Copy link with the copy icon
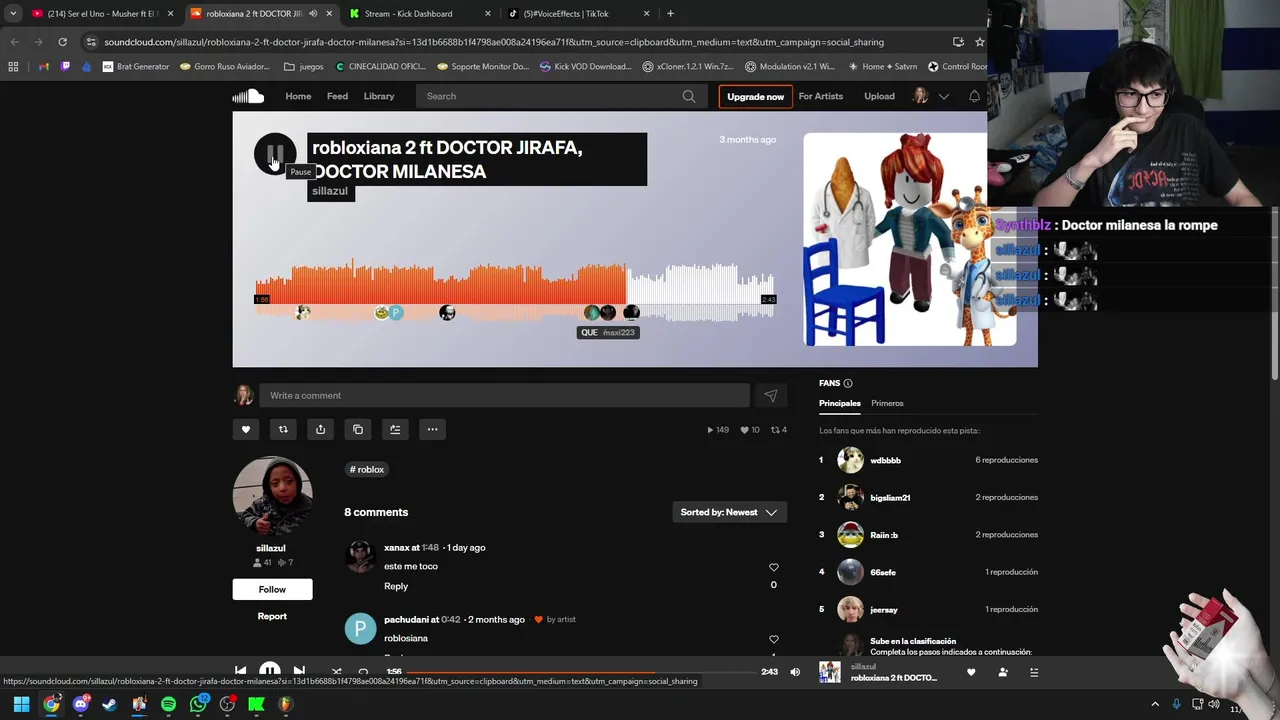Screen dimensions: 1280x720 (358, 429)
